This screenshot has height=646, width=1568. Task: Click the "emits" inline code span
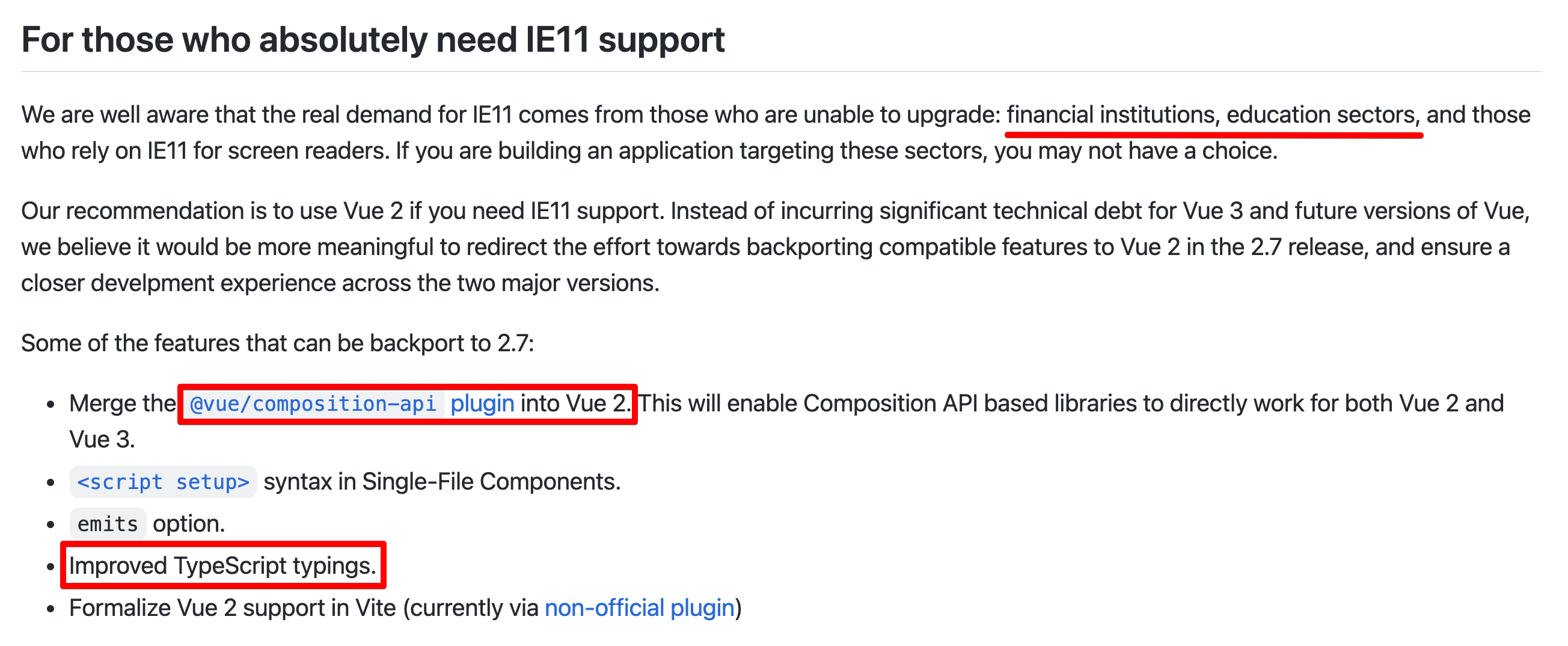click(108, 525)
